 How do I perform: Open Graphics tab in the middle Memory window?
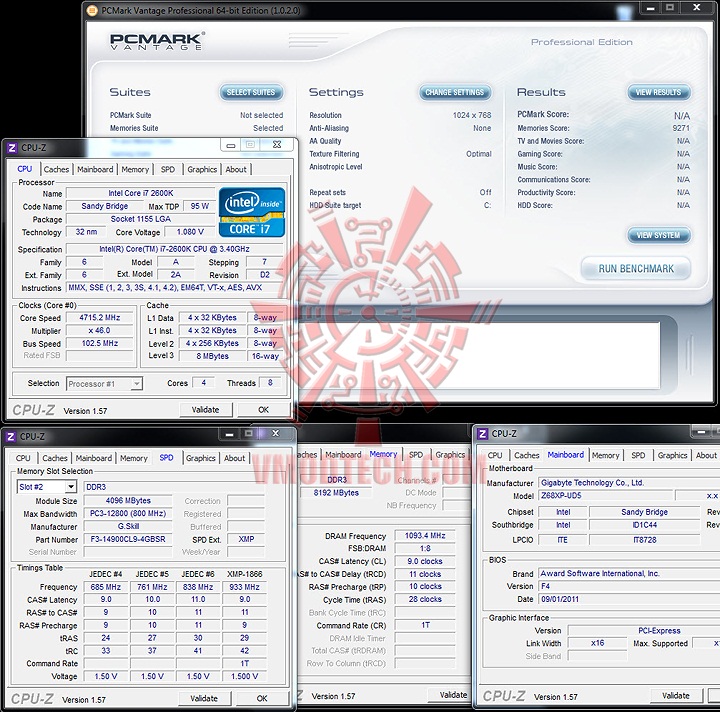coord(450,454)
